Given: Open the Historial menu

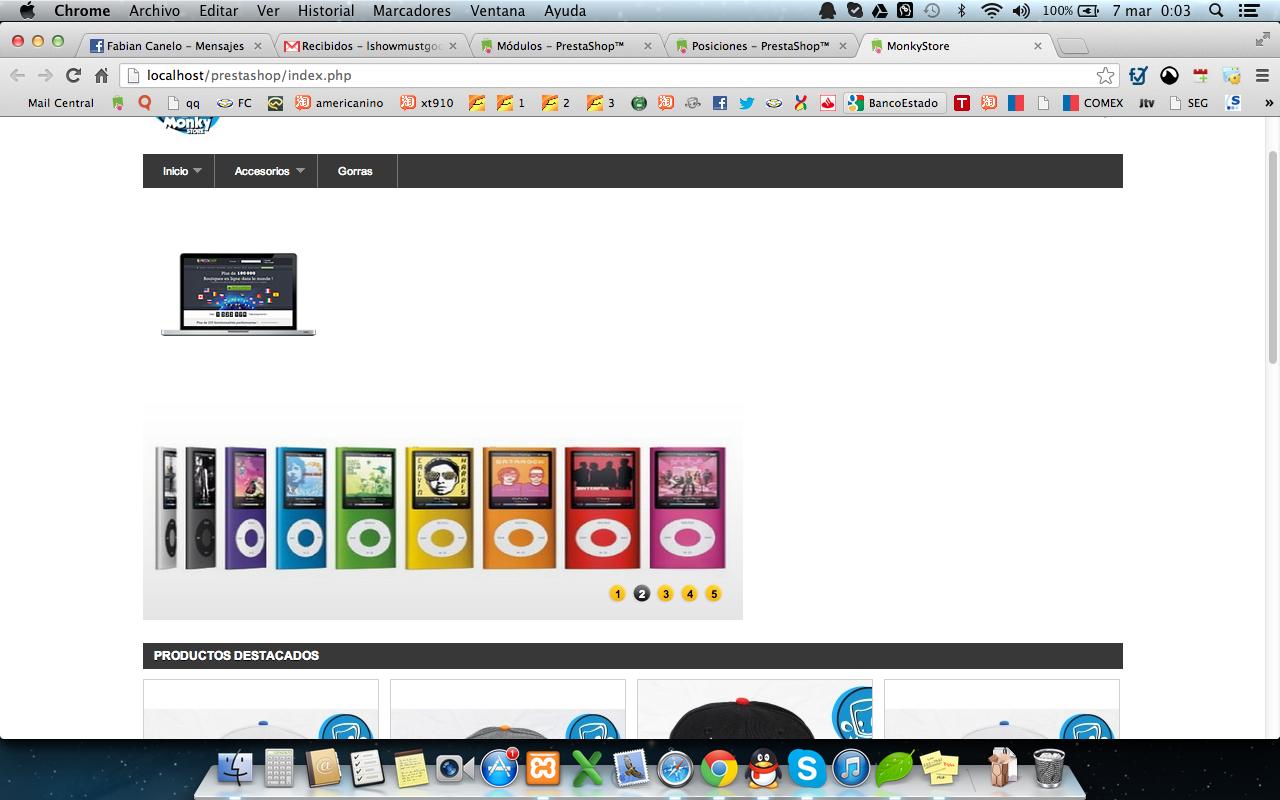Looking at the screenshot, I should pos(326,11).
